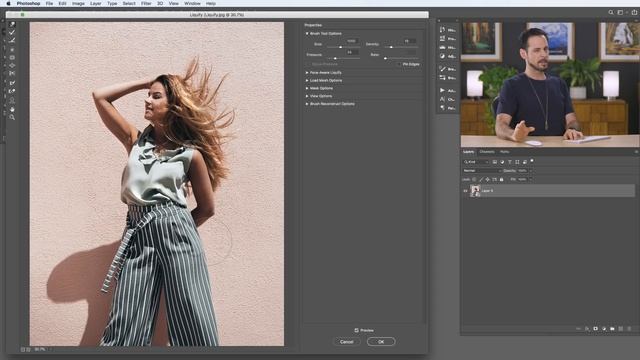The image size is (640, 360).
Task: Click the type layer filter icon
Action: 509,162
